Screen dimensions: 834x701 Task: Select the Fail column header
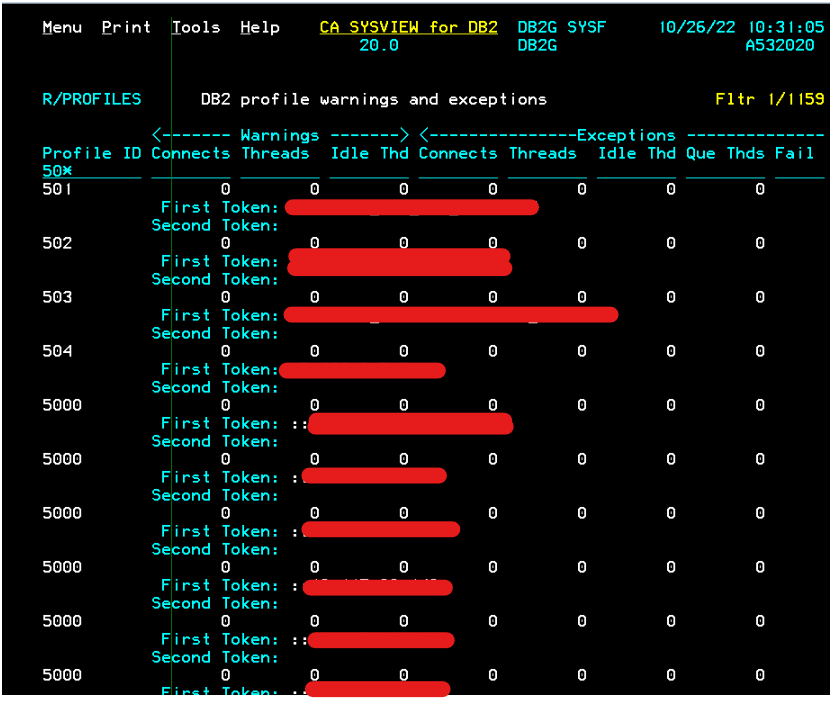click(x=794, y=154)
